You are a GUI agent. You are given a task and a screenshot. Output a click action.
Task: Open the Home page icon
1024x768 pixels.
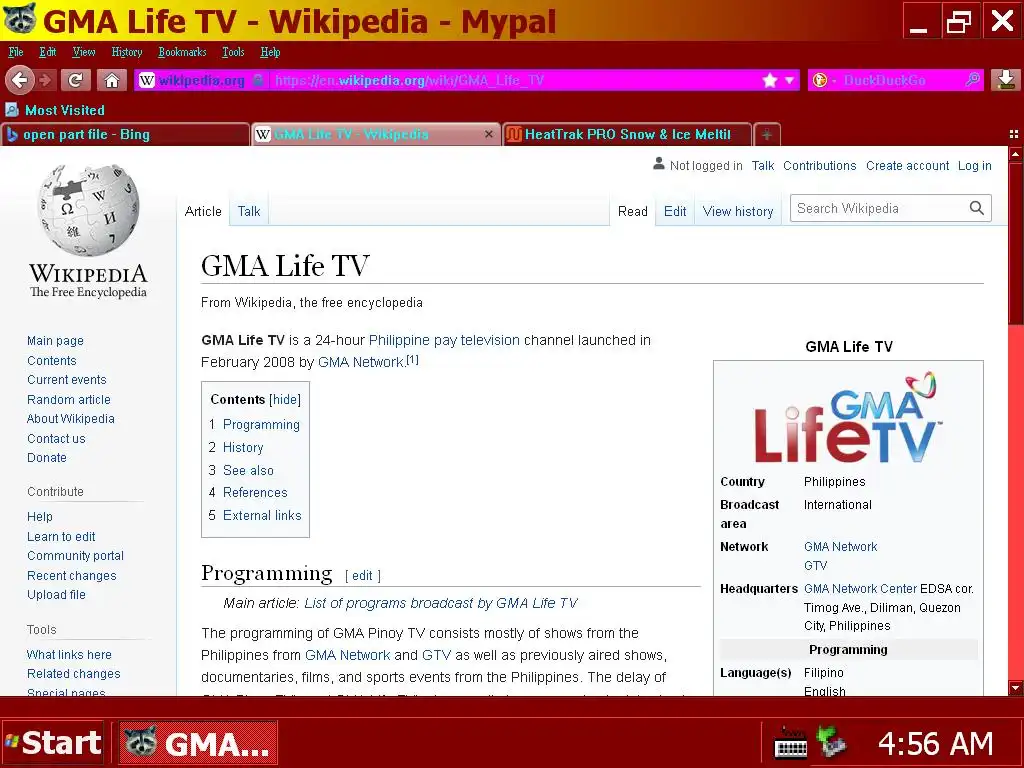(x=112, y=80)
